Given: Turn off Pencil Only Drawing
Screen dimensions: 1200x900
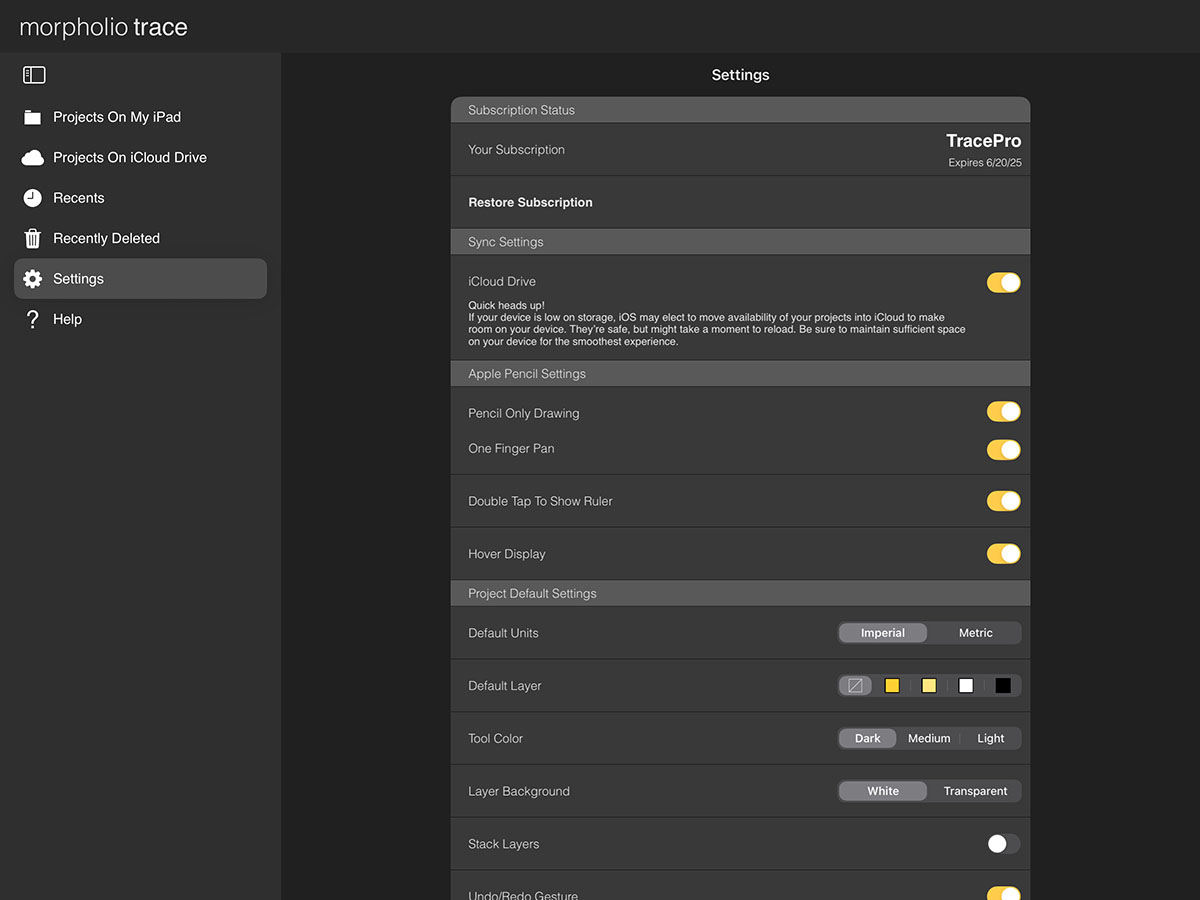Looking at the screenshot, I should [x=1003, y=412].
